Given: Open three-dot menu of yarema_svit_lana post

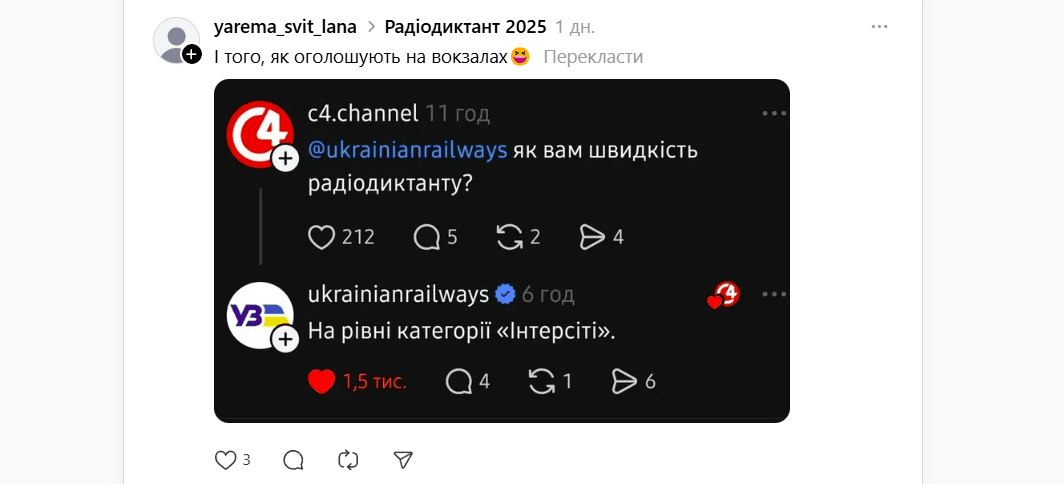Looking at the screenshot, I should click(x=879, y=26).
